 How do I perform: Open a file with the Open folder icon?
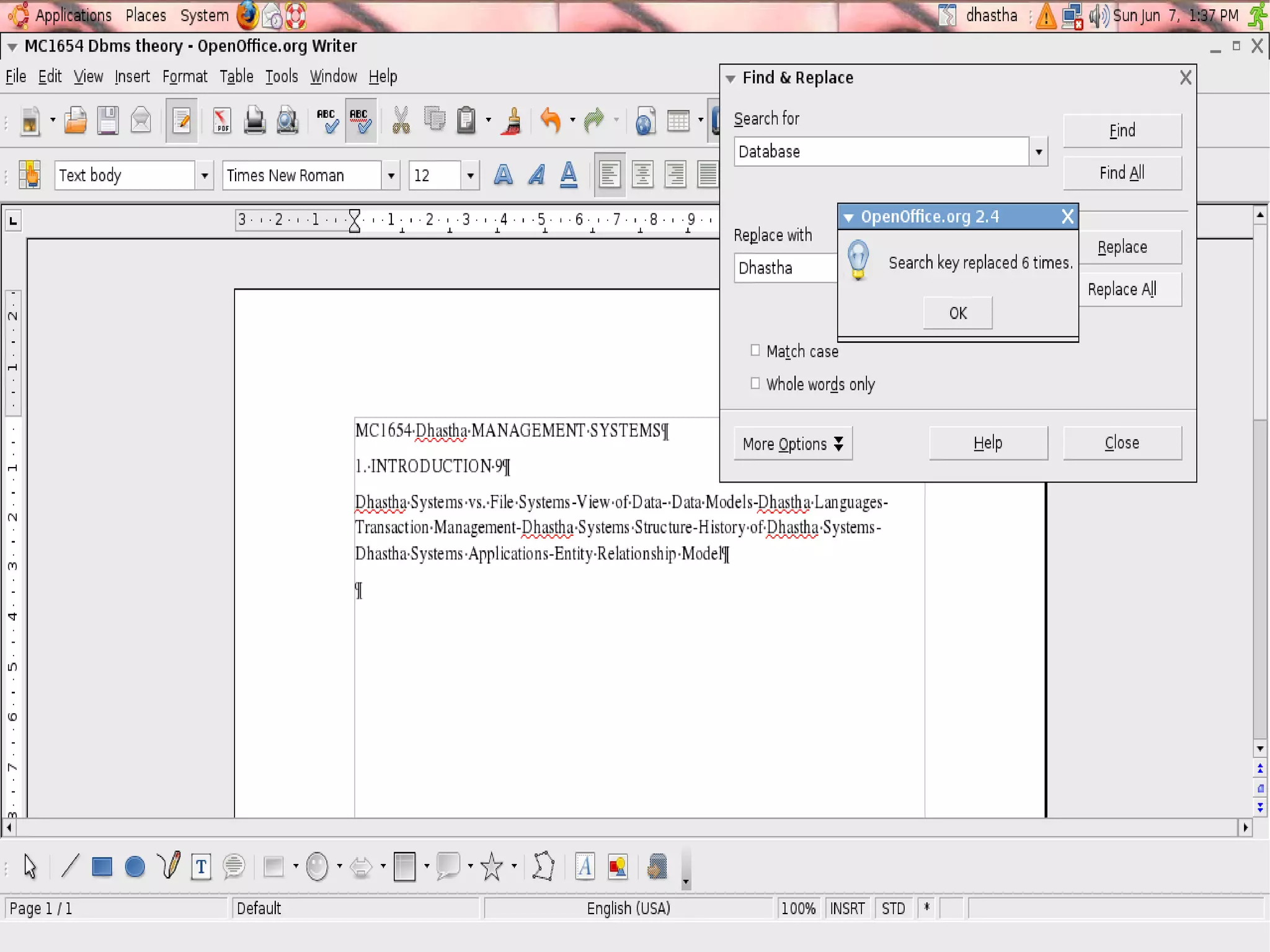coord(76,120)
